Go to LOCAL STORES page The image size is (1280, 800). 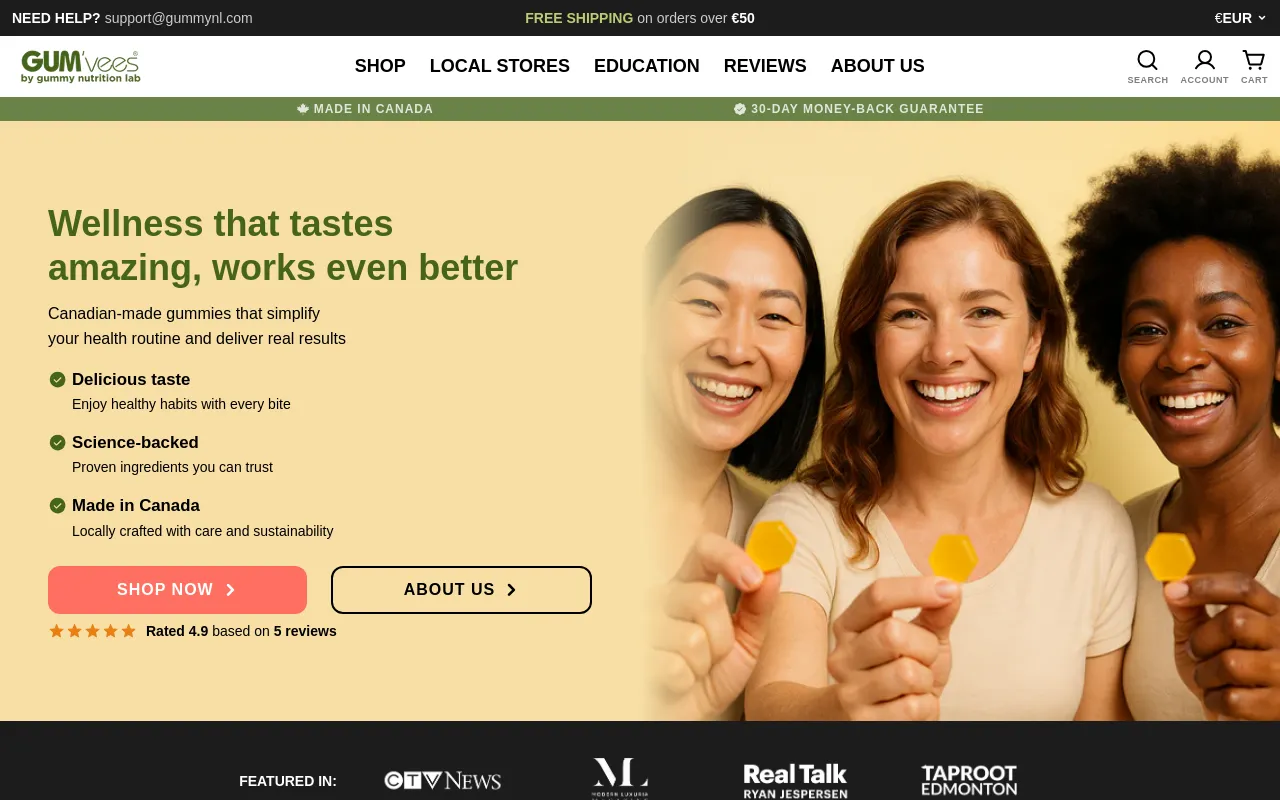(x=500, y=66)
